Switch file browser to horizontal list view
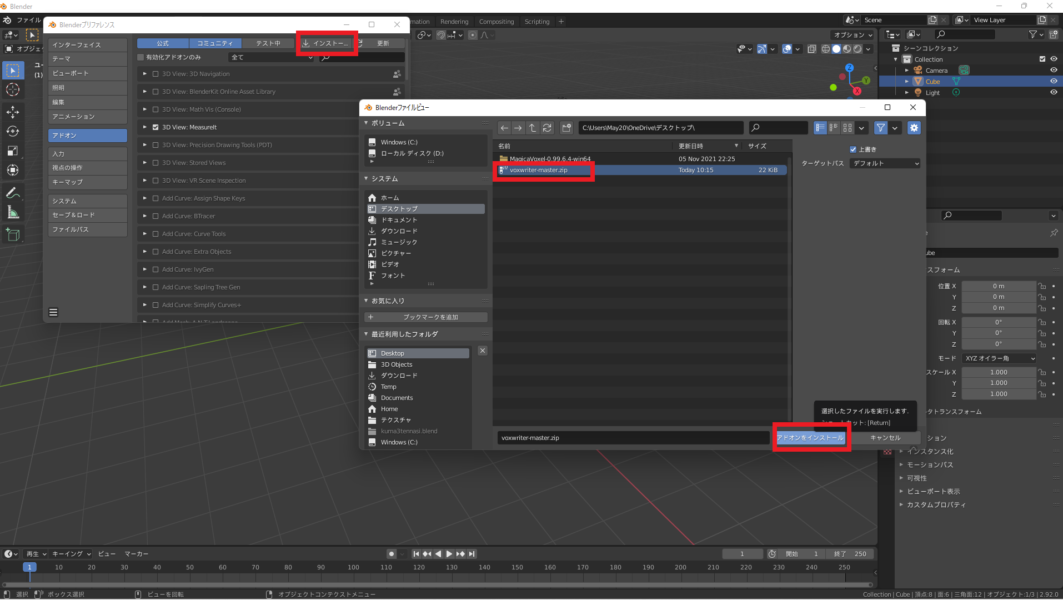 tap(833, 127)
